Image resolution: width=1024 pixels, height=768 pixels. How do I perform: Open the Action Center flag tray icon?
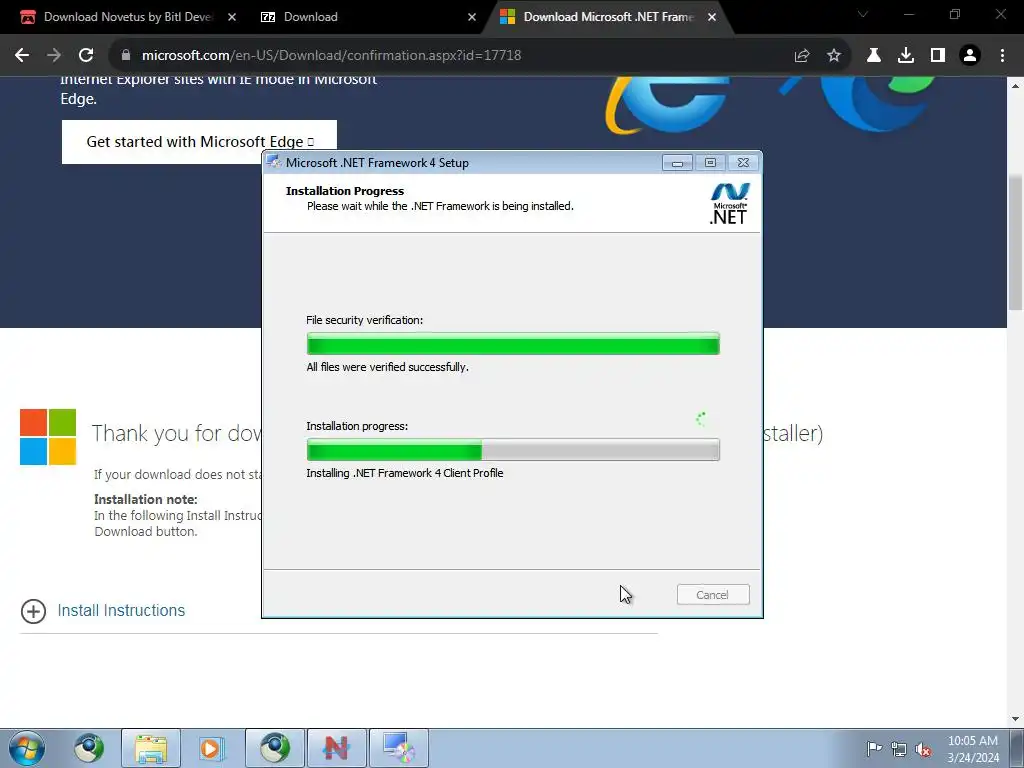874,748
